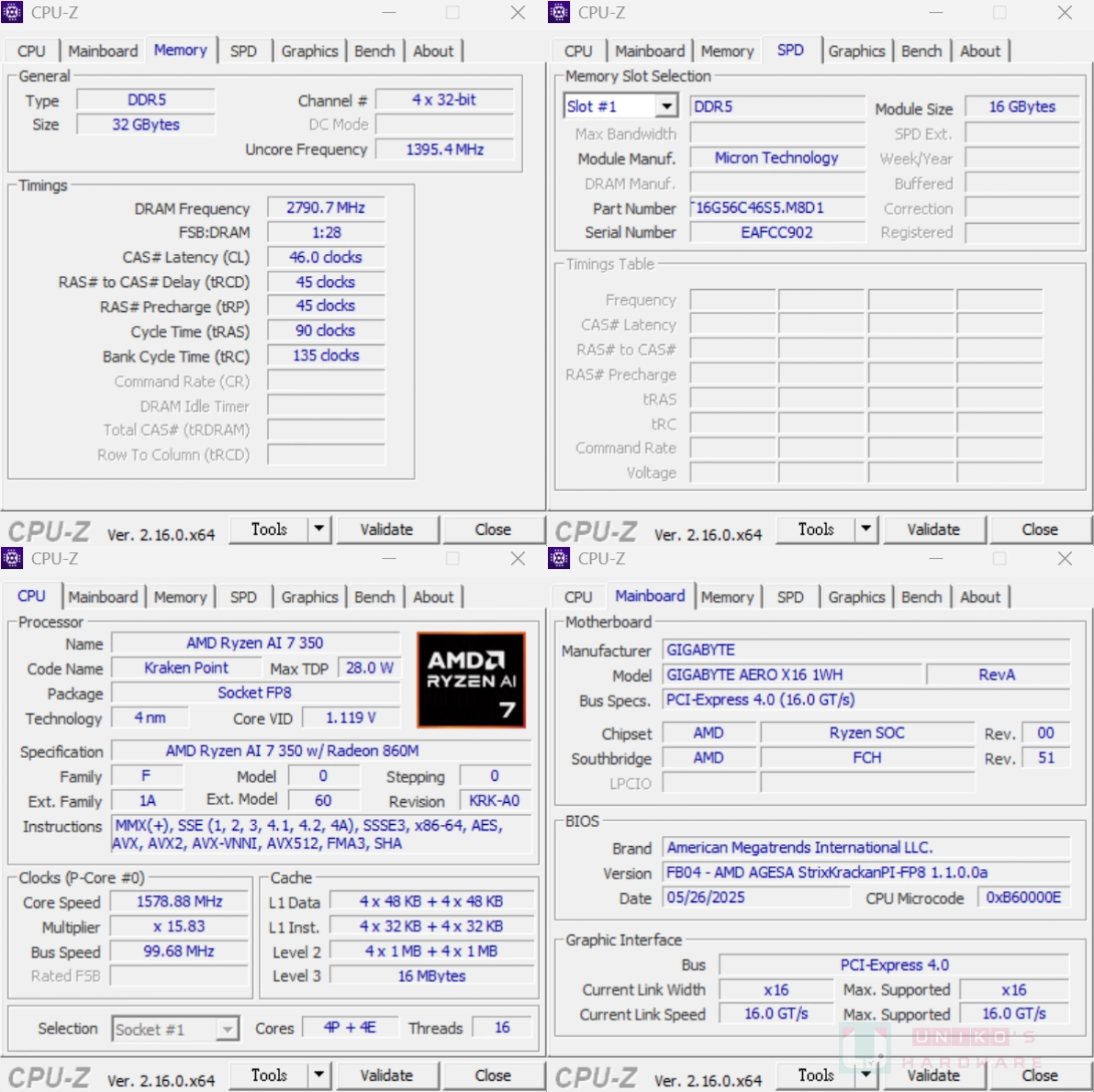Screen dimensions: 1094x1092
Task: Click Tools button in Mainboard window
Action: point(816,1075)
